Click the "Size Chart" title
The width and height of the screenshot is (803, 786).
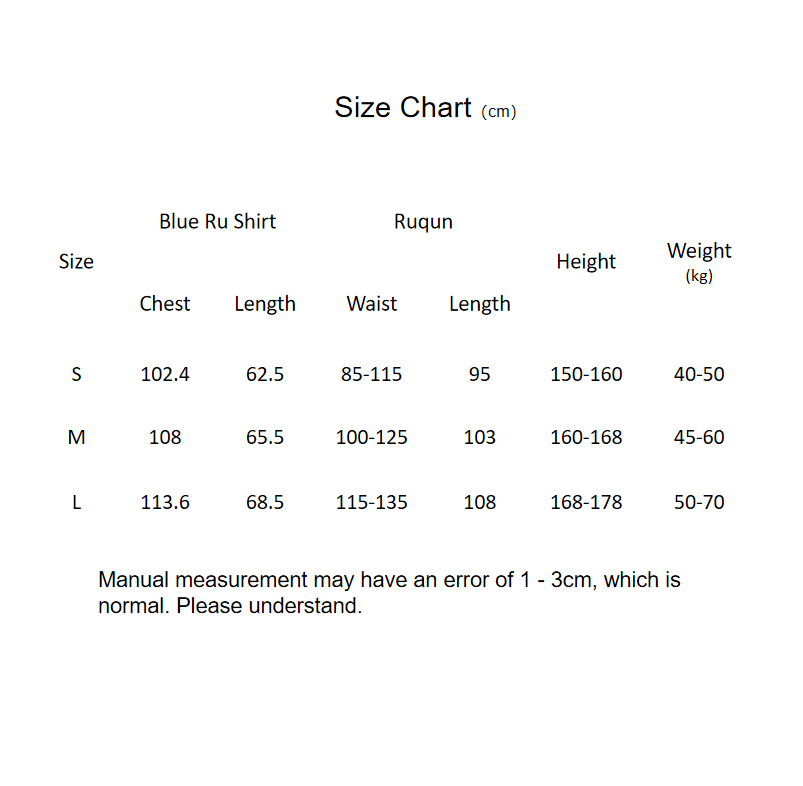point(402,108)
